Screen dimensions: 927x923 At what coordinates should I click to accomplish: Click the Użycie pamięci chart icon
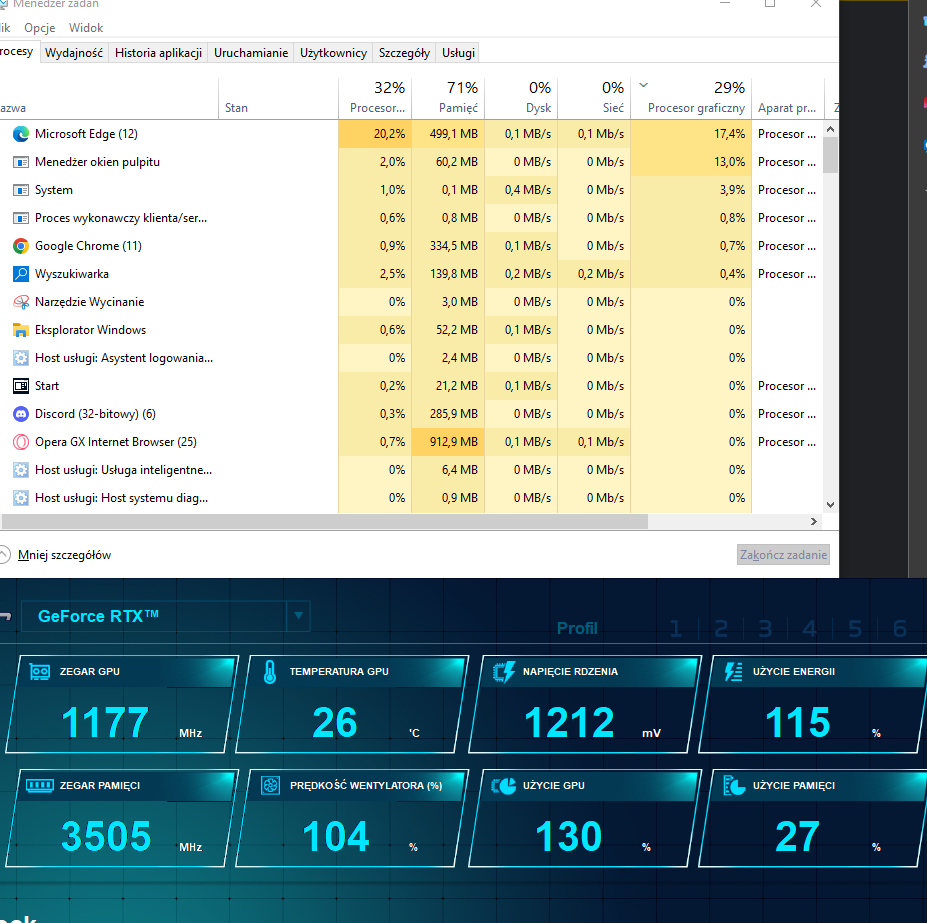(734, 786)
